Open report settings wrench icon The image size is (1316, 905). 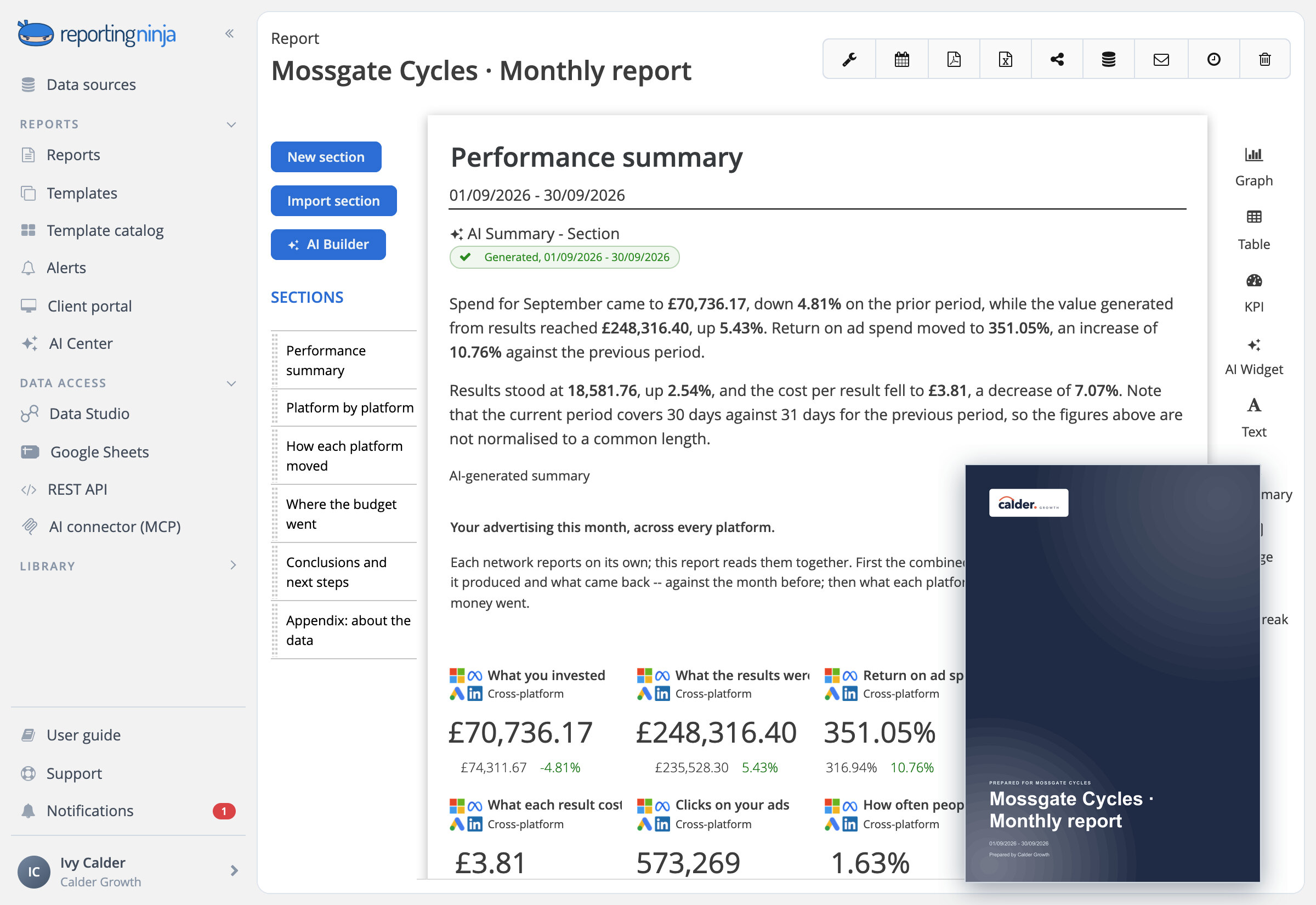tap(849, 59)
